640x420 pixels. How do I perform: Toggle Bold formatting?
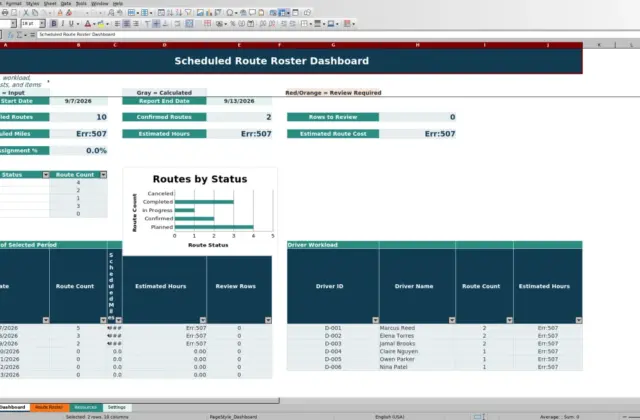tap(54, 24)
